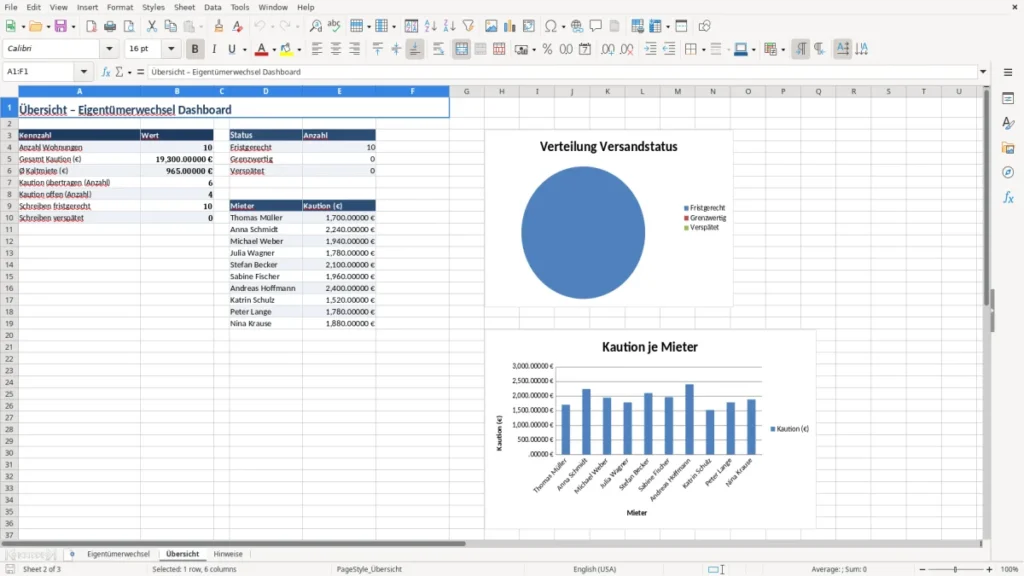Apply the yellow background color swatch
The height and width of the screenshot is (576, 1024).
(287, 49)
